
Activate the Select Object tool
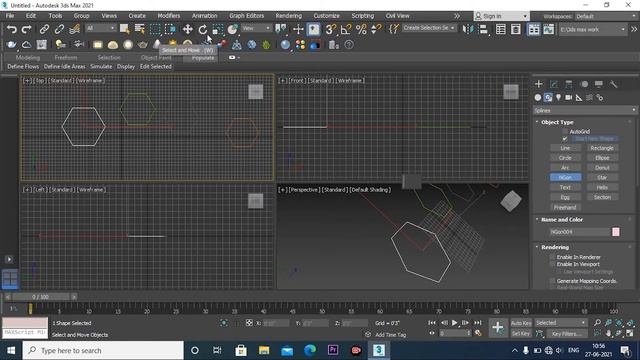(124, 29)
